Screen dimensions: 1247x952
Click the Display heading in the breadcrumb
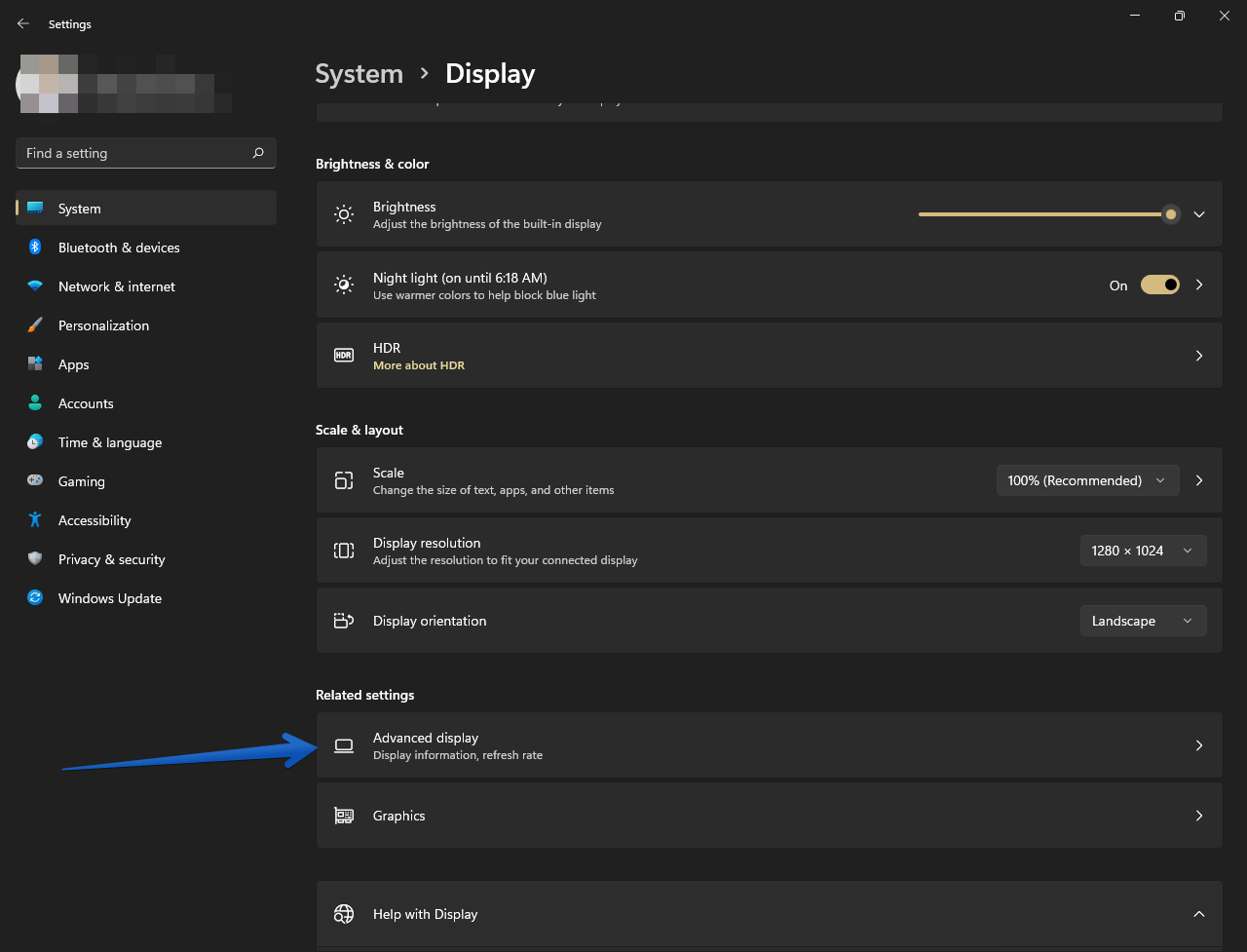pyautogui.click(x=490, y=74)
